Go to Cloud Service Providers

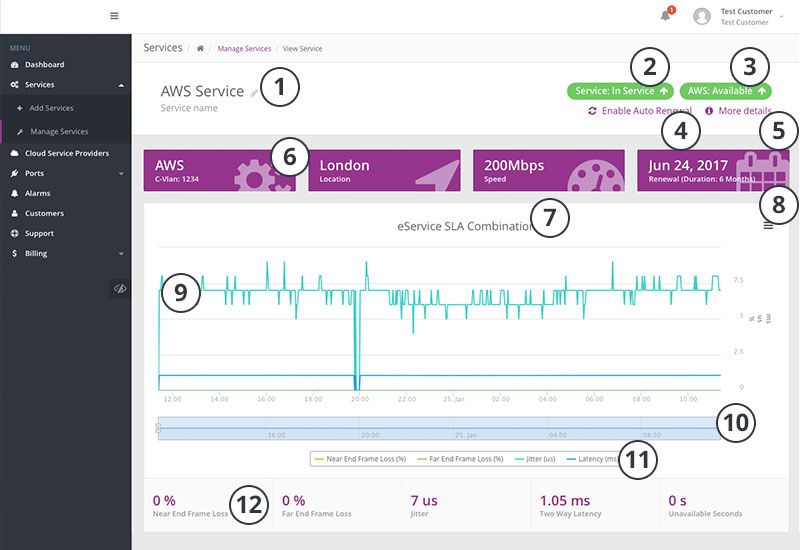tap(65, 153)
